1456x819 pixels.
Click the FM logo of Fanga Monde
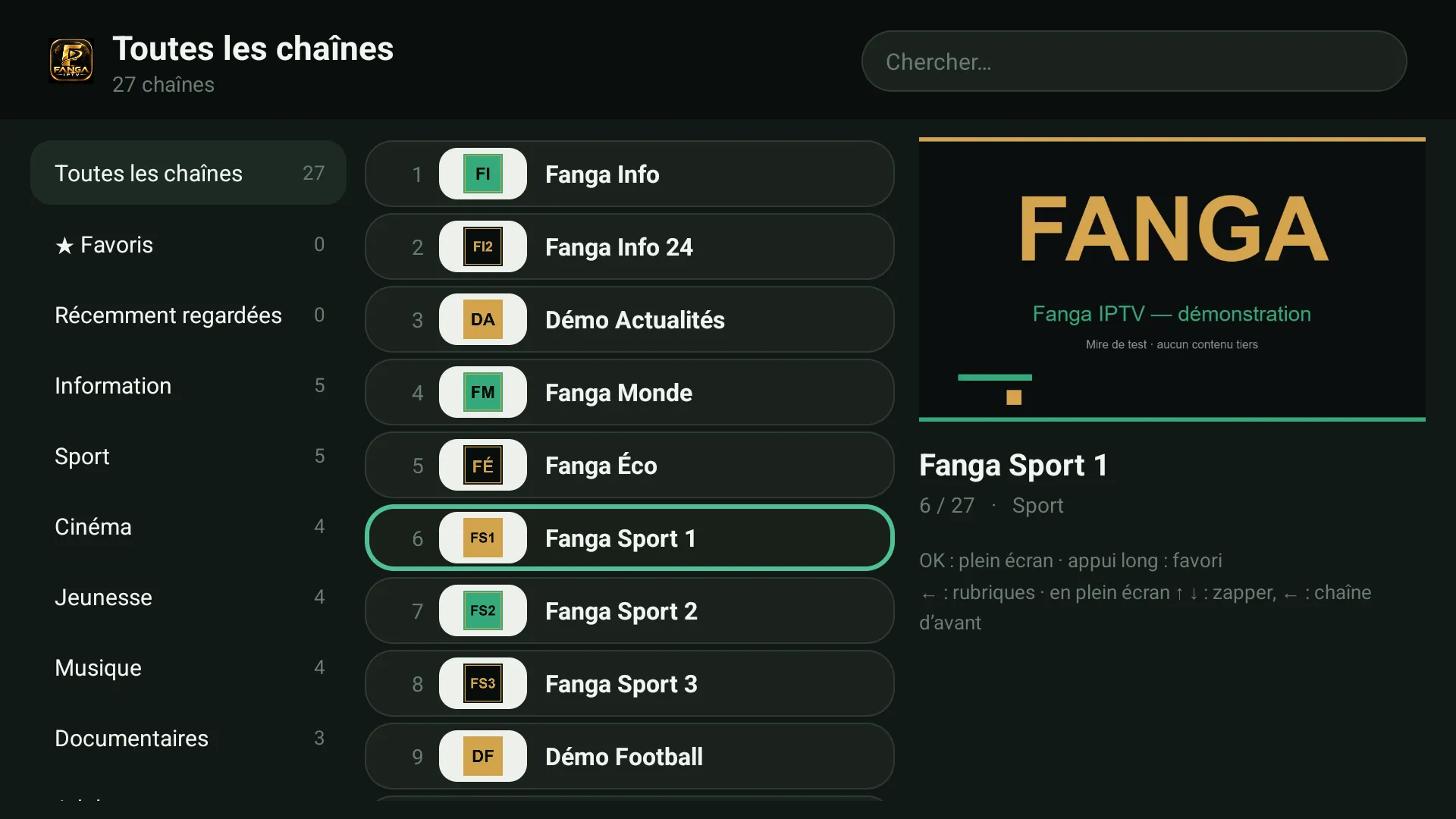coord(482,392)
